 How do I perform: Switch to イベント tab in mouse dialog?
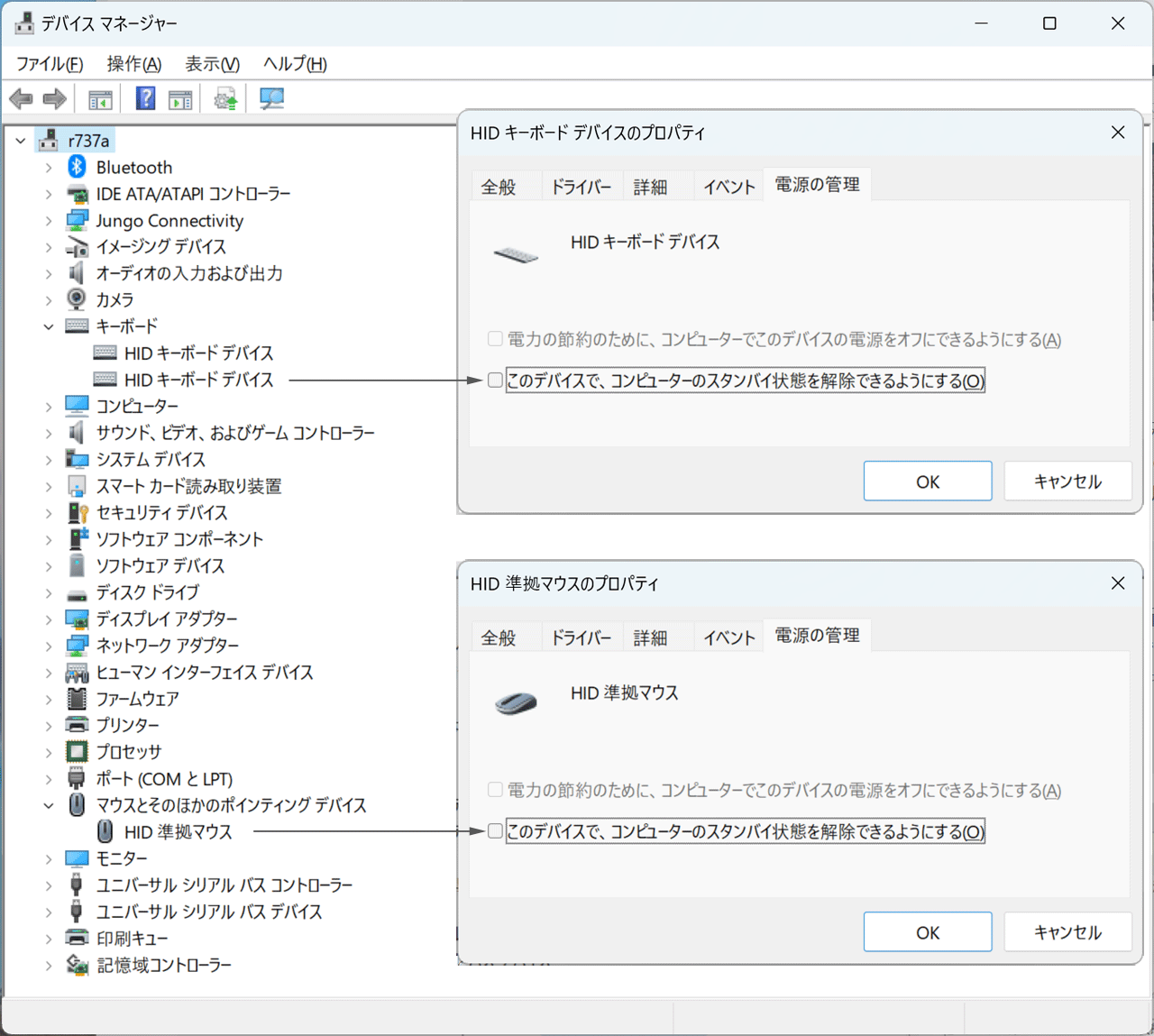[x=729, y=637]
